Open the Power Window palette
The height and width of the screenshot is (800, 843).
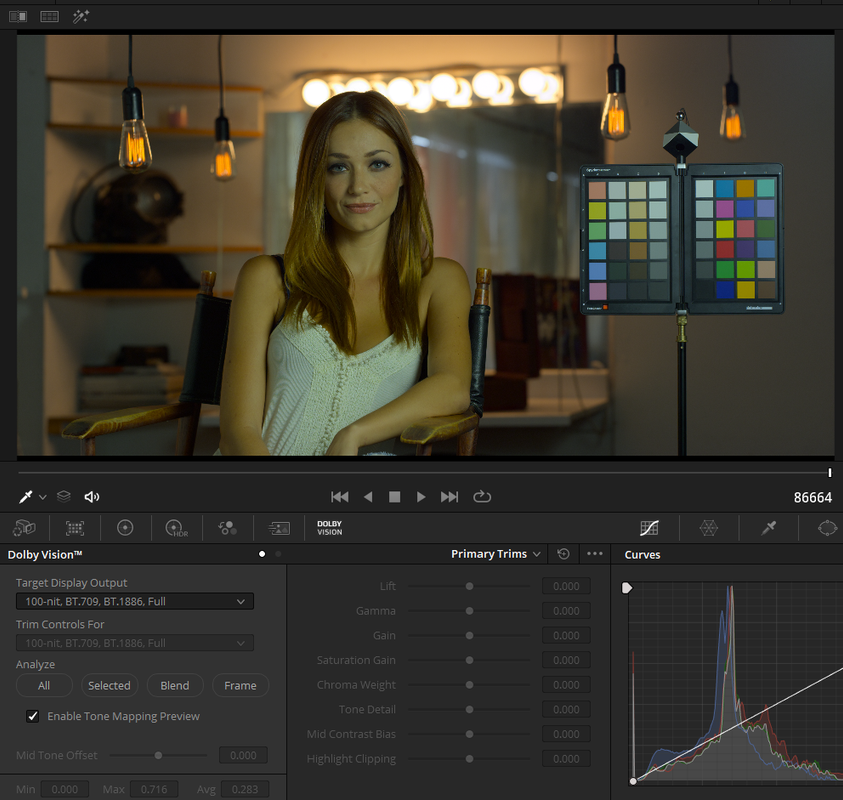827,528
